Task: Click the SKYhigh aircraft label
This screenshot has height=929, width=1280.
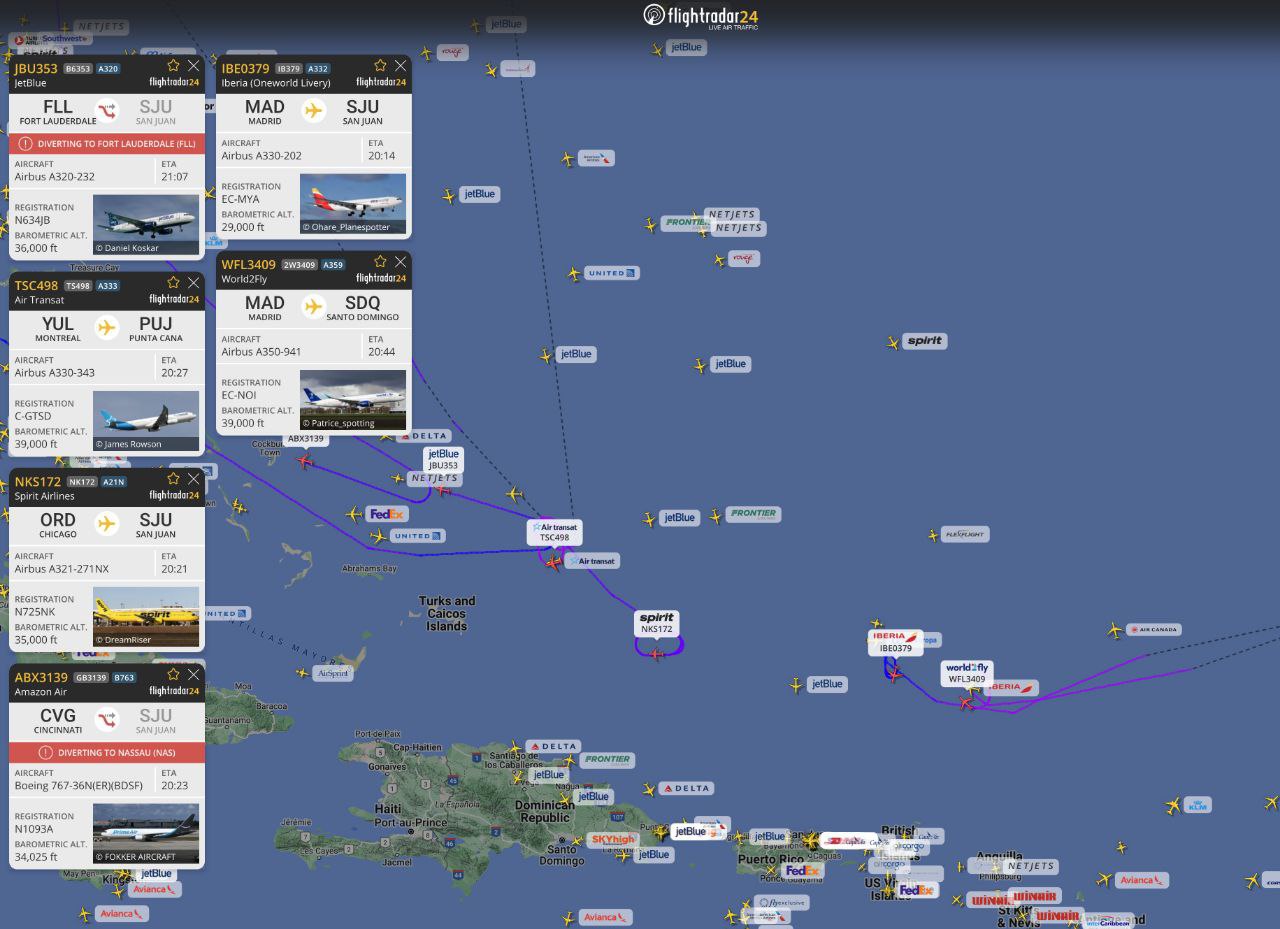Action: click(x=611, y=840)
